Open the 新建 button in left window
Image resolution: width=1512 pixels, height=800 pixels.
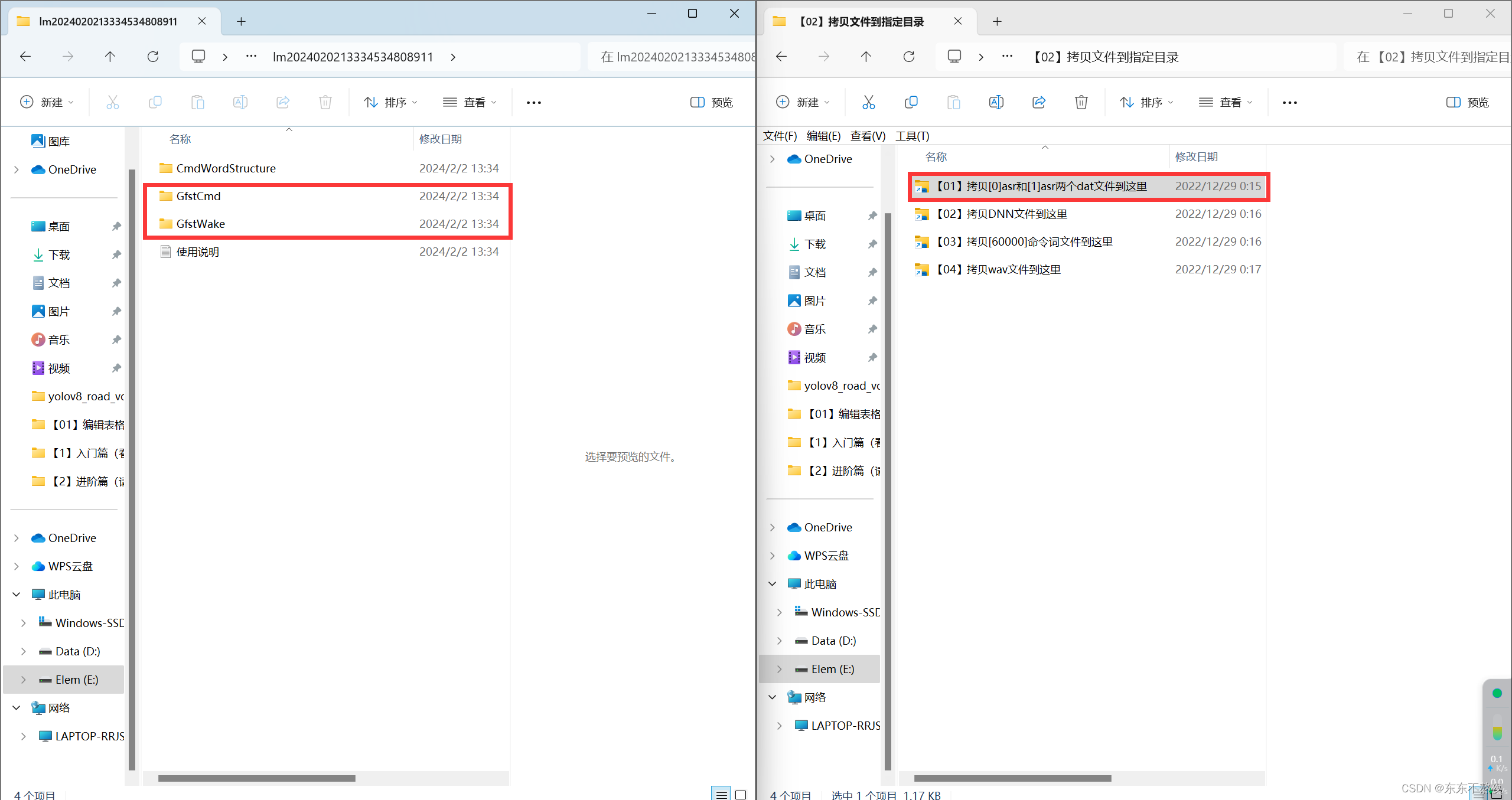pos(47,102)
